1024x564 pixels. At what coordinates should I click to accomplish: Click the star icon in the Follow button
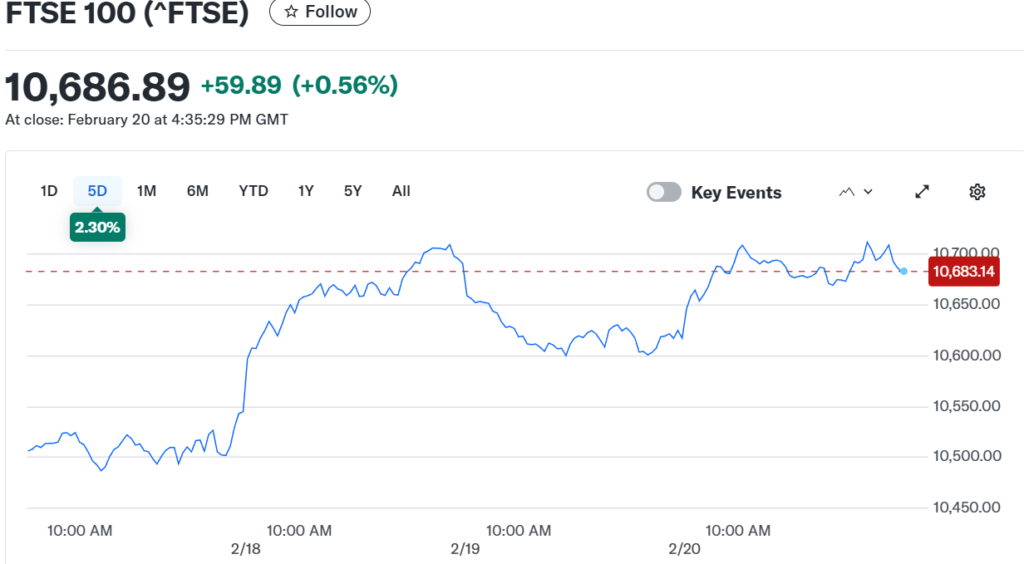pyautogui.click(x=291, y=12)
